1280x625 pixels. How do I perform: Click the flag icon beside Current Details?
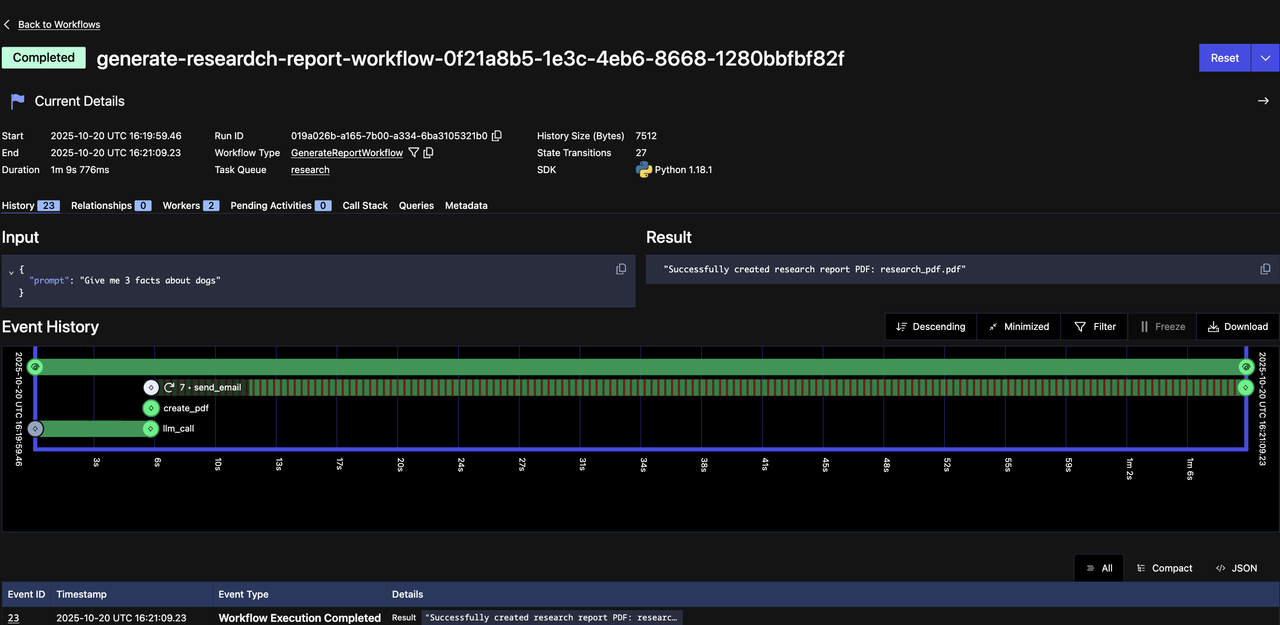pyautogui.click(x=17, y=101)
